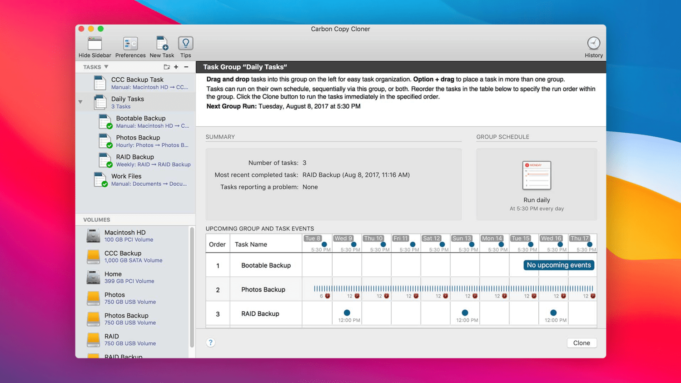Image resolution: width=681 pixels, height=383 pixels.
Task: Open the Tips lightbulb icon
Action: [185, 43]
